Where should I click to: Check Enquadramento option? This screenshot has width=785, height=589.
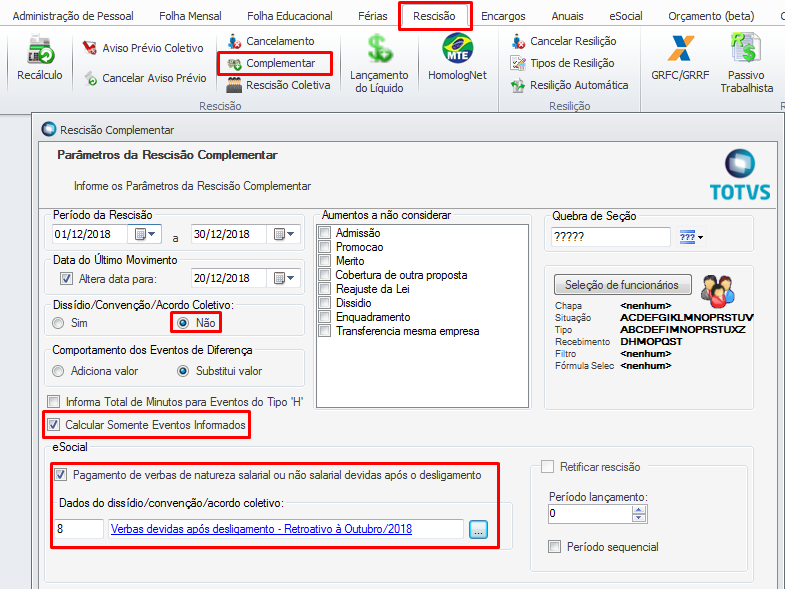pos(325,317)
